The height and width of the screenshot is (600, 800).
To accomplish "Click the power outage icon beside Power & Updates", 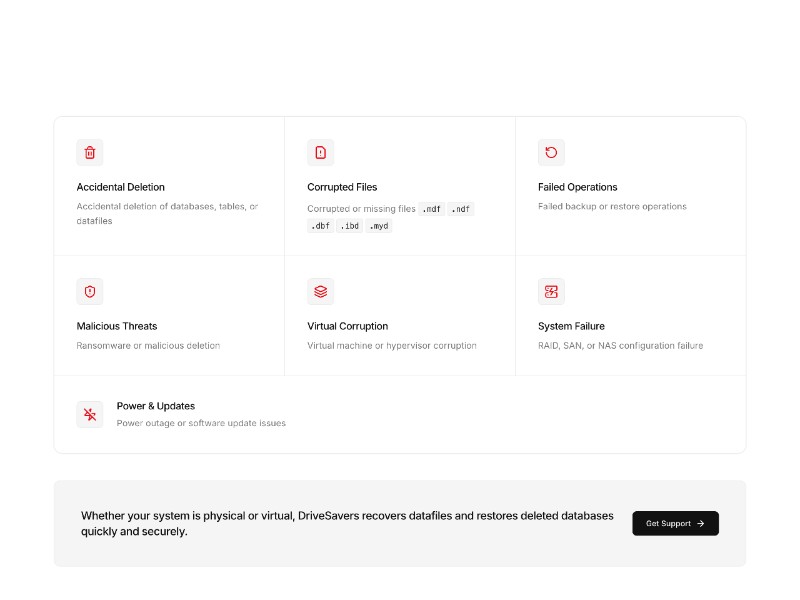I will 90,414.
